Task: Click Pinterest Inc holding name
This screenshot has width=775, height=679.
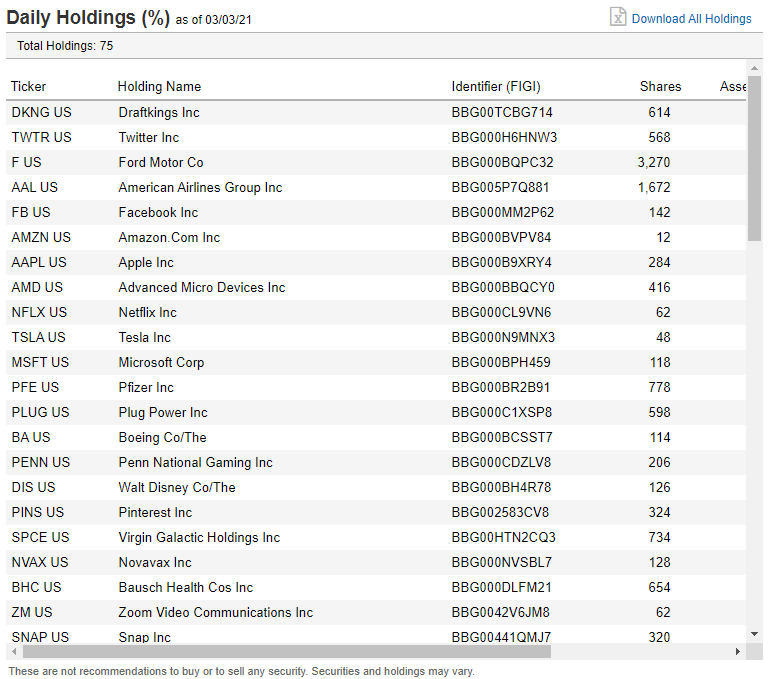Action: (155, 512)
